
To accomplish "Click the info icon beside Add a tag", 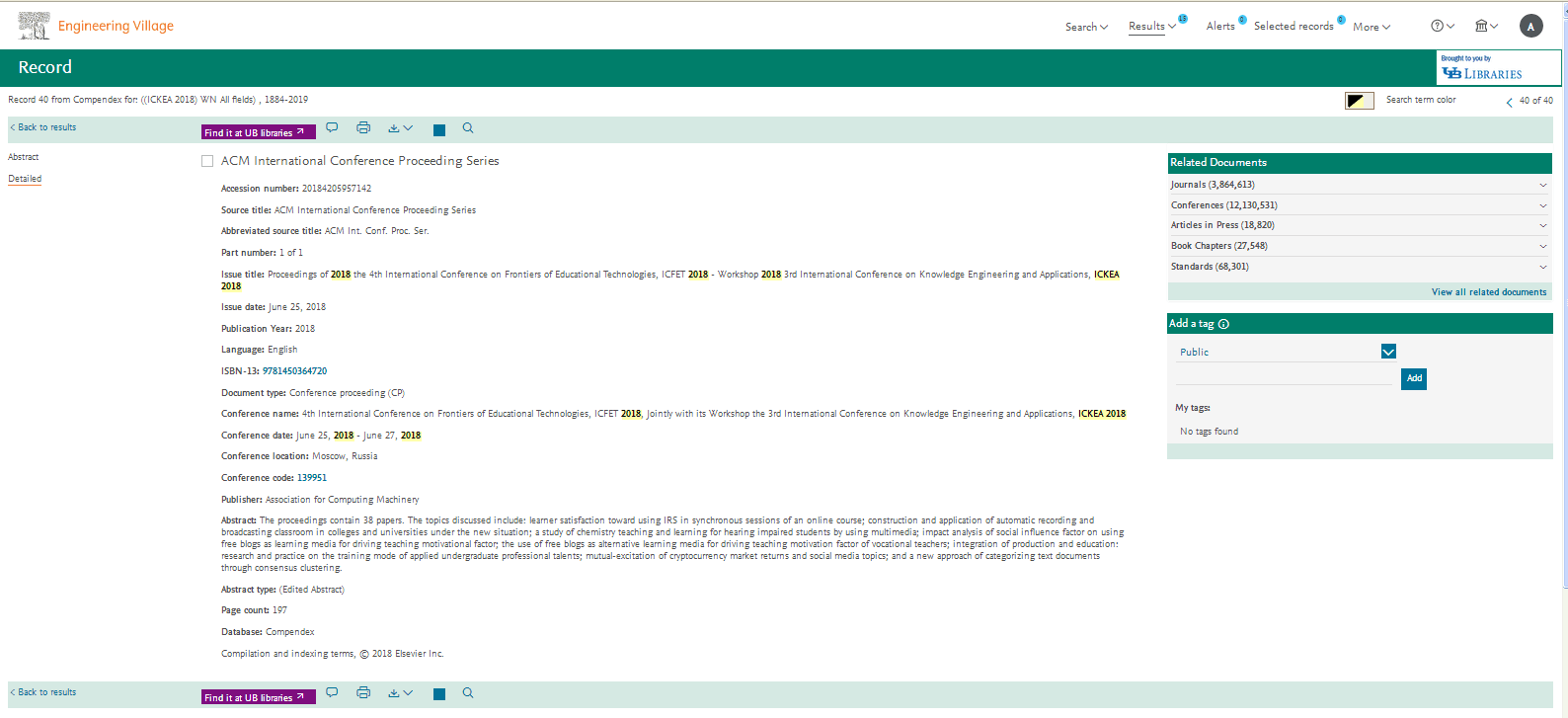I will [1223, 324].
